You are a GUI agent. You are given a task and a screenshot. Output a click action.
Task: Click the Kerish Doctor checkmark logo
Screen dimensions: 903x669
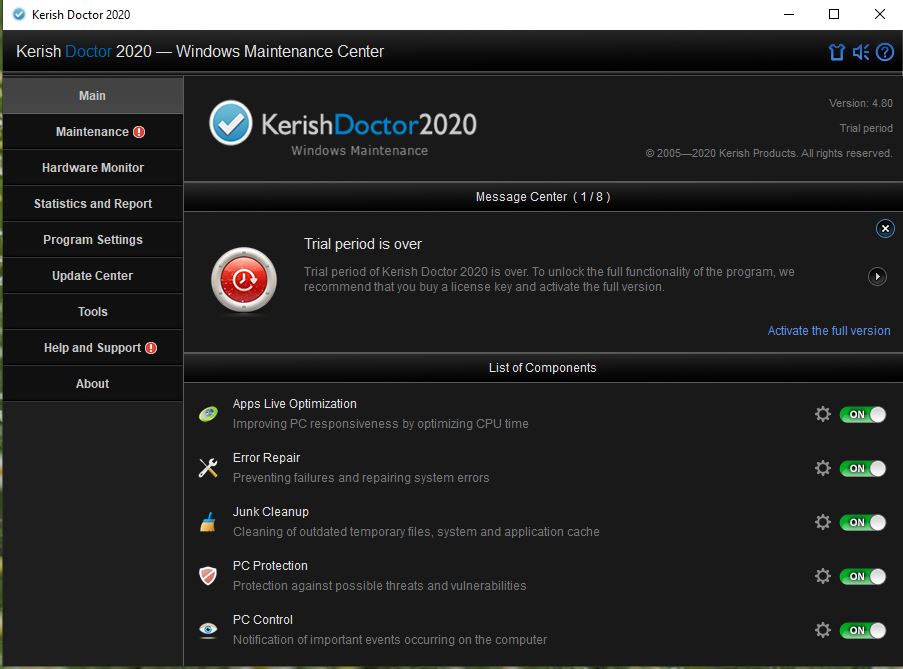(230, 123)
